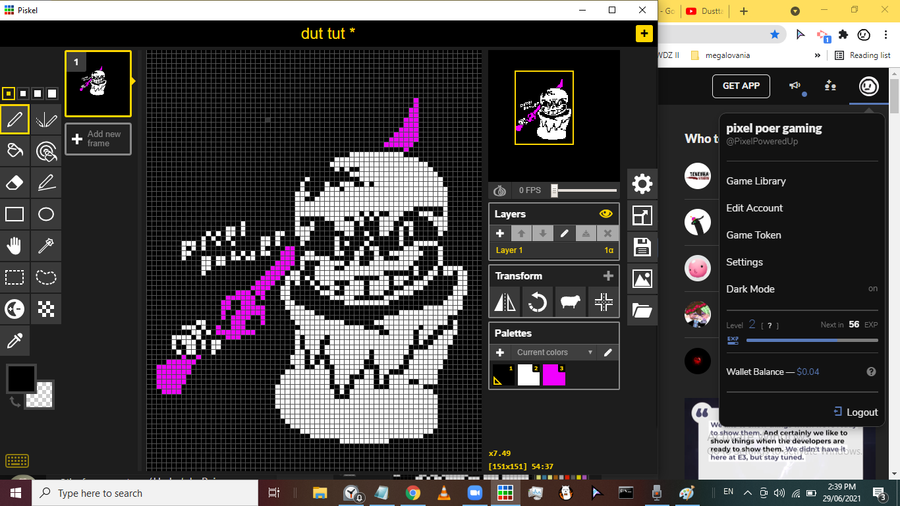Viewport: 900px width, 506px height.
Task: Open File Explorer from taskbar
Action: 320,493
